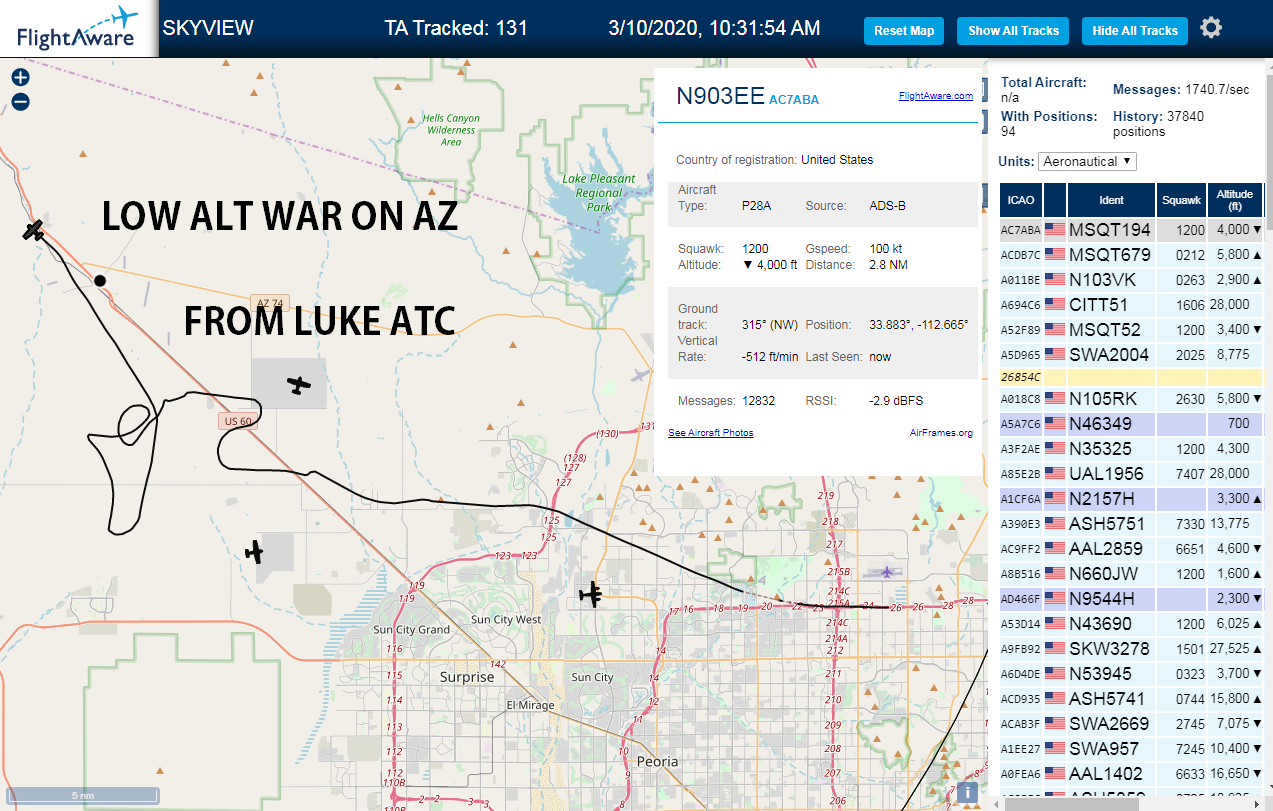1273x811 pixels.
Task: Sort table by Altitude column
Action: tap(1235, 200)
